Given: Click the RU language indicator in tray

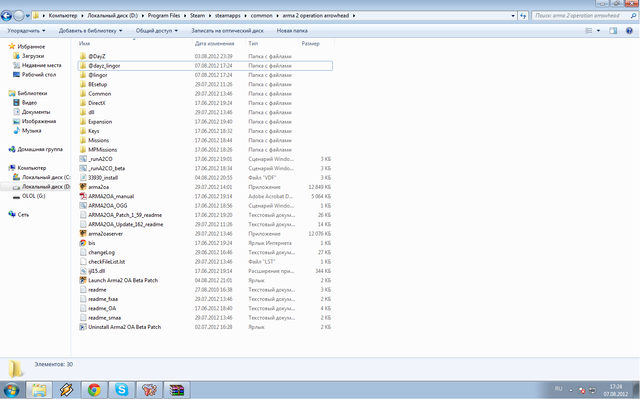Looking at the screenshot, I should pos(558,389).
